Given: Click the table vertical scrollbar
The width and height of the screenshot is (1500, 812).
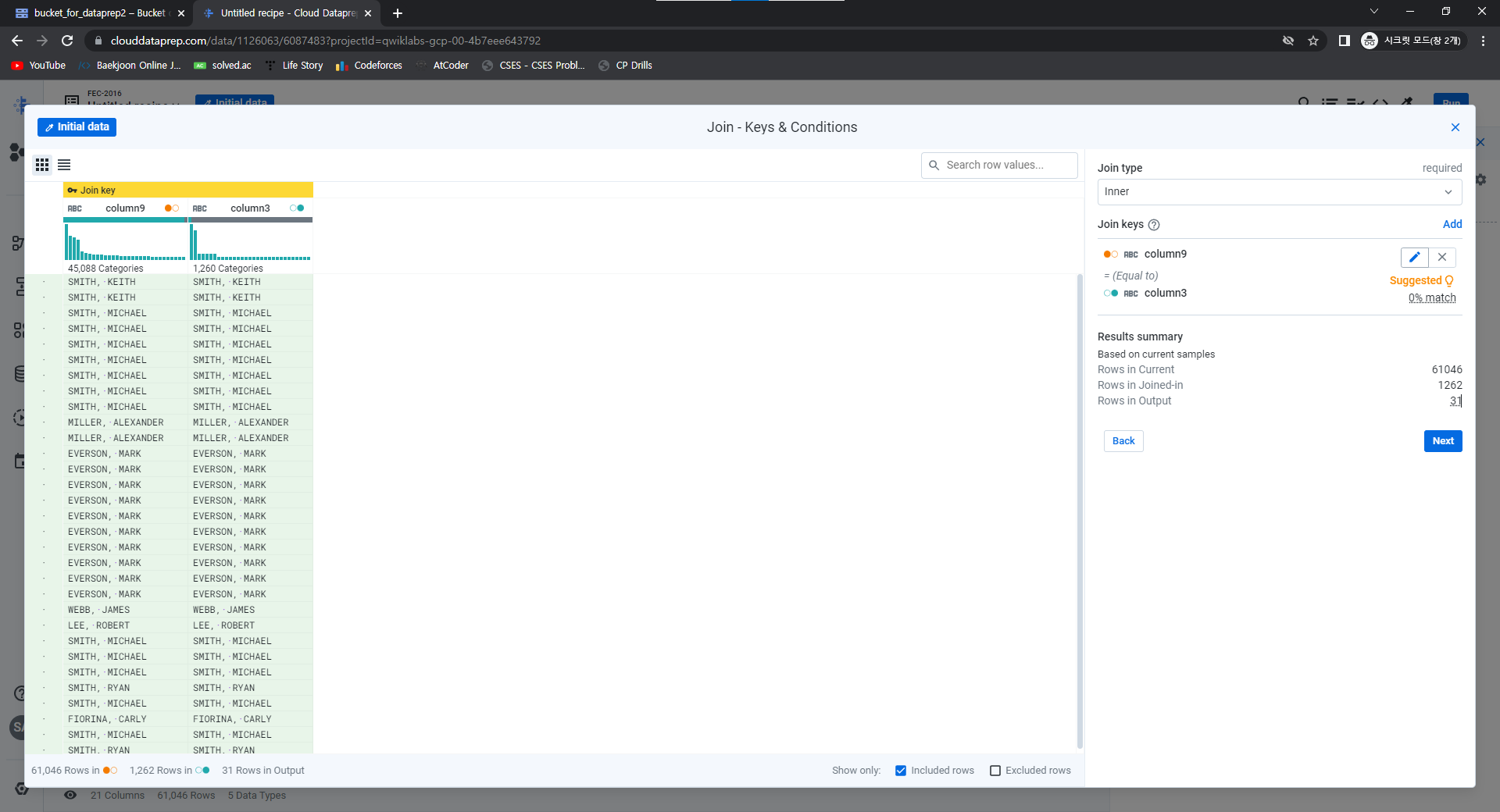Looking at the screenshot, I should click(x=1080, y=511).
